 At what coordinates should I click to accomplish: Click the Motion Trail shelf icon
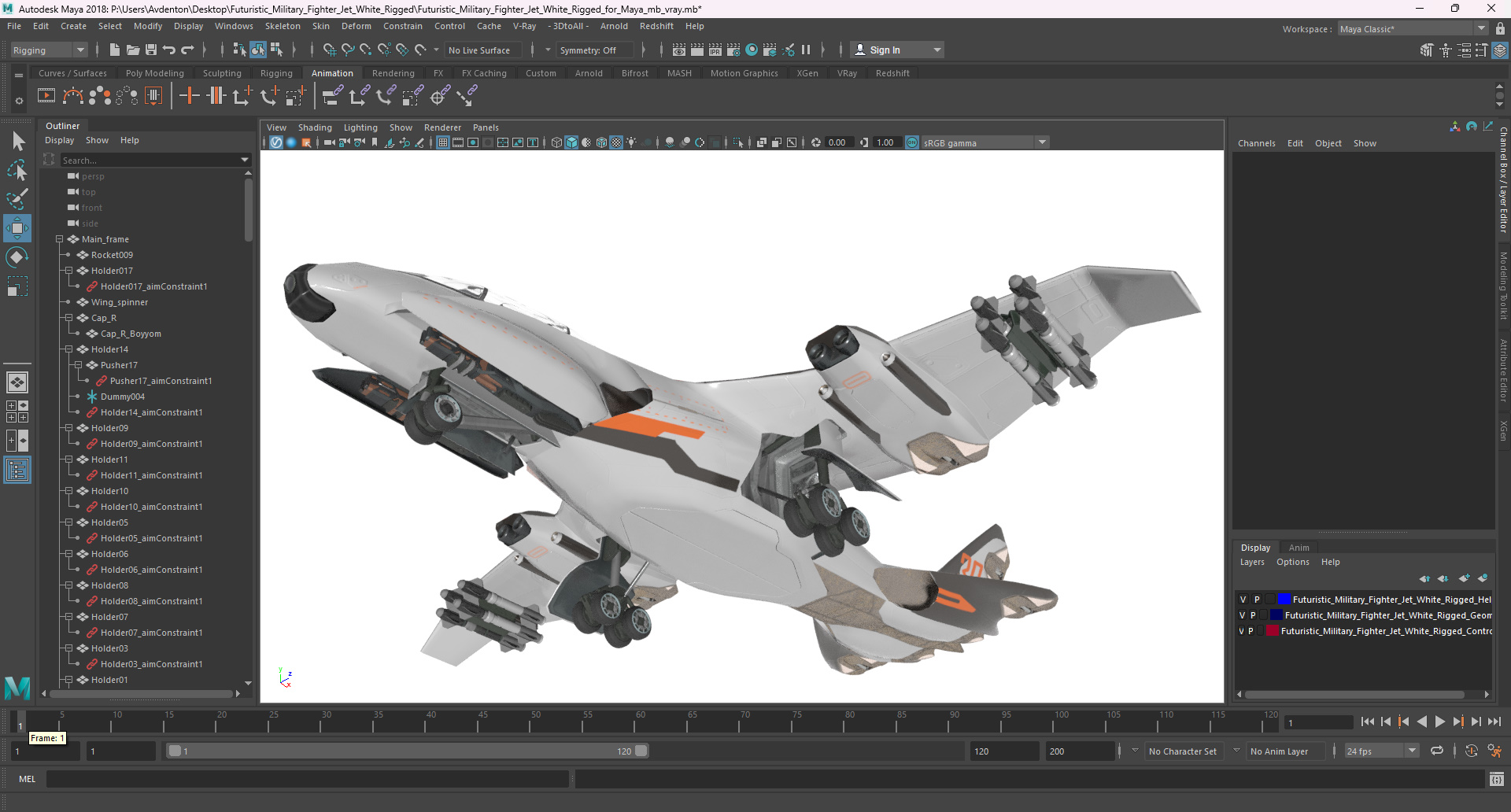click(73, 96)
